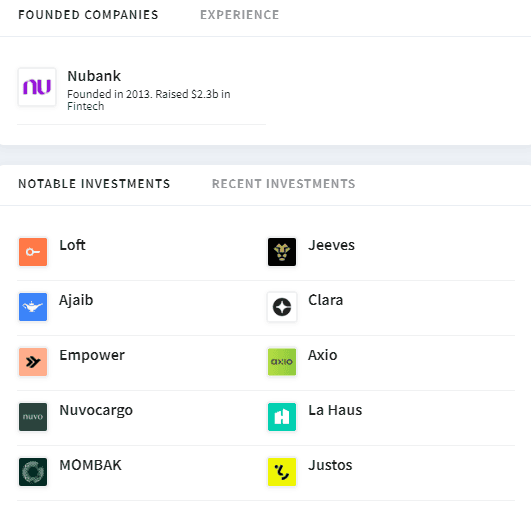This screenshot has height=515, width=531.
Task: Open the Nubank company name link
Action: pos(94,76)
